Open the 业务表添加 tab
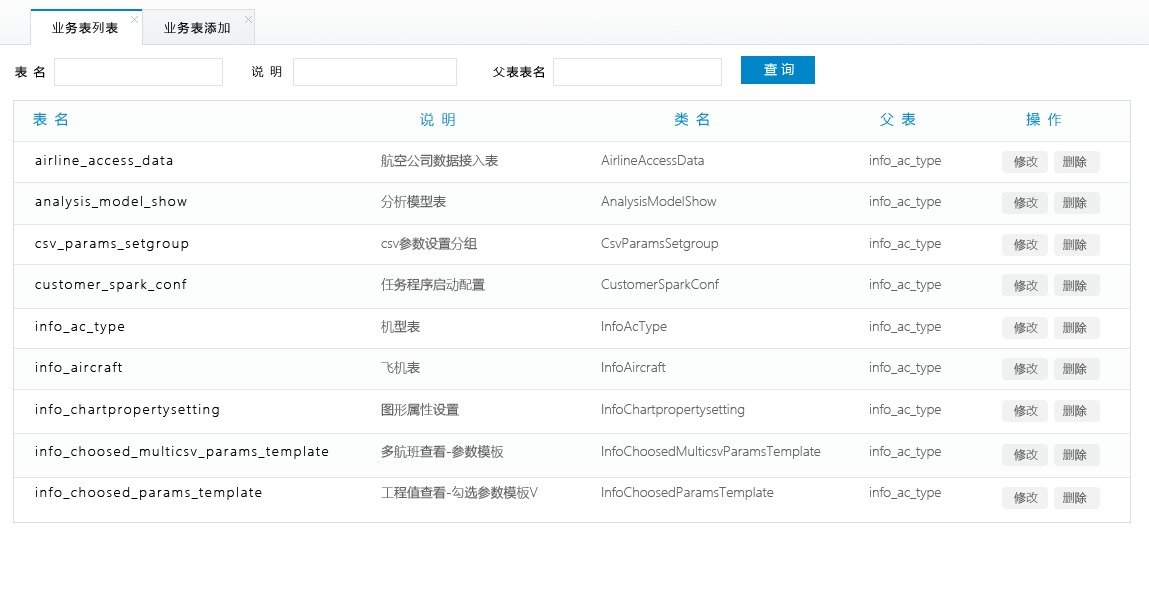This screenshot has width=1149, height=614. pos(196,28)
